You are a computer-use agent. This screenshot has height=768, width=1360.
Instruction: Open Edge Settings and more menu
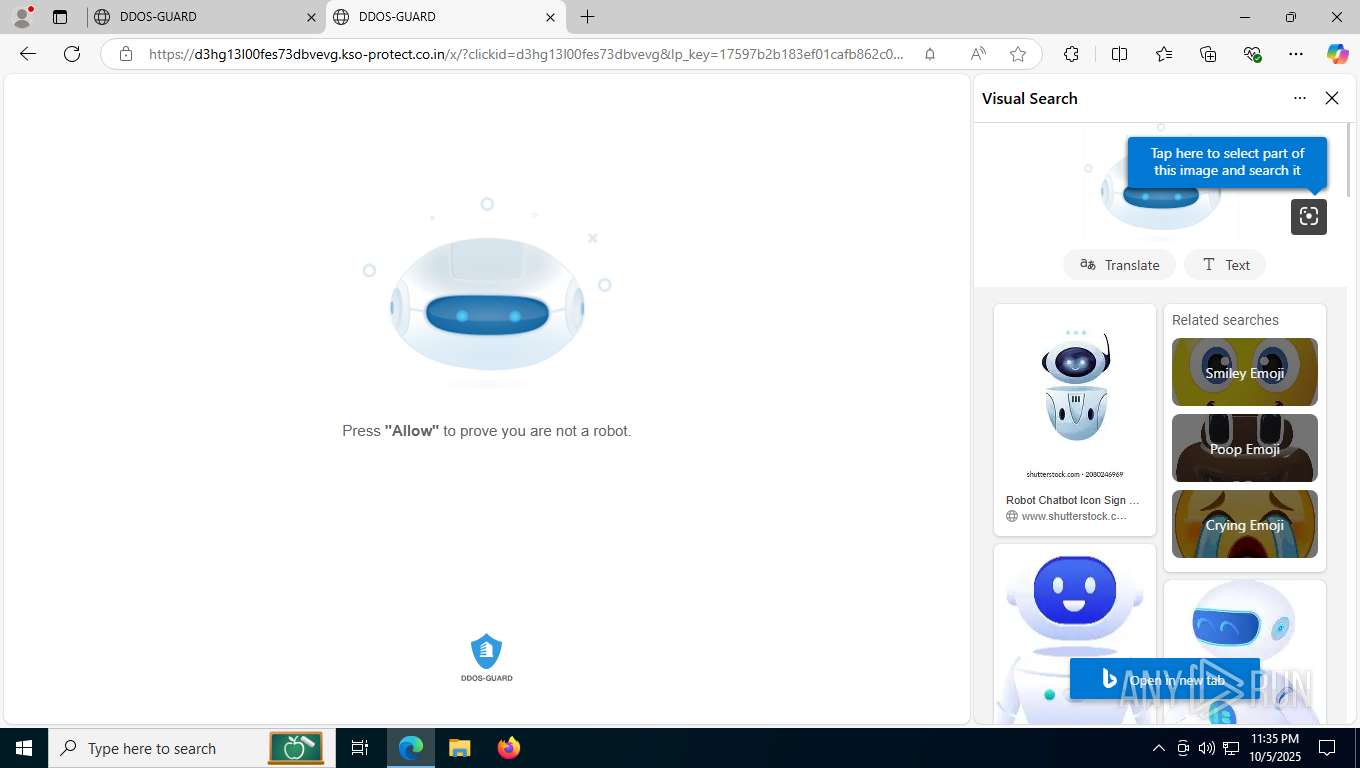[x=1296, y=54]
